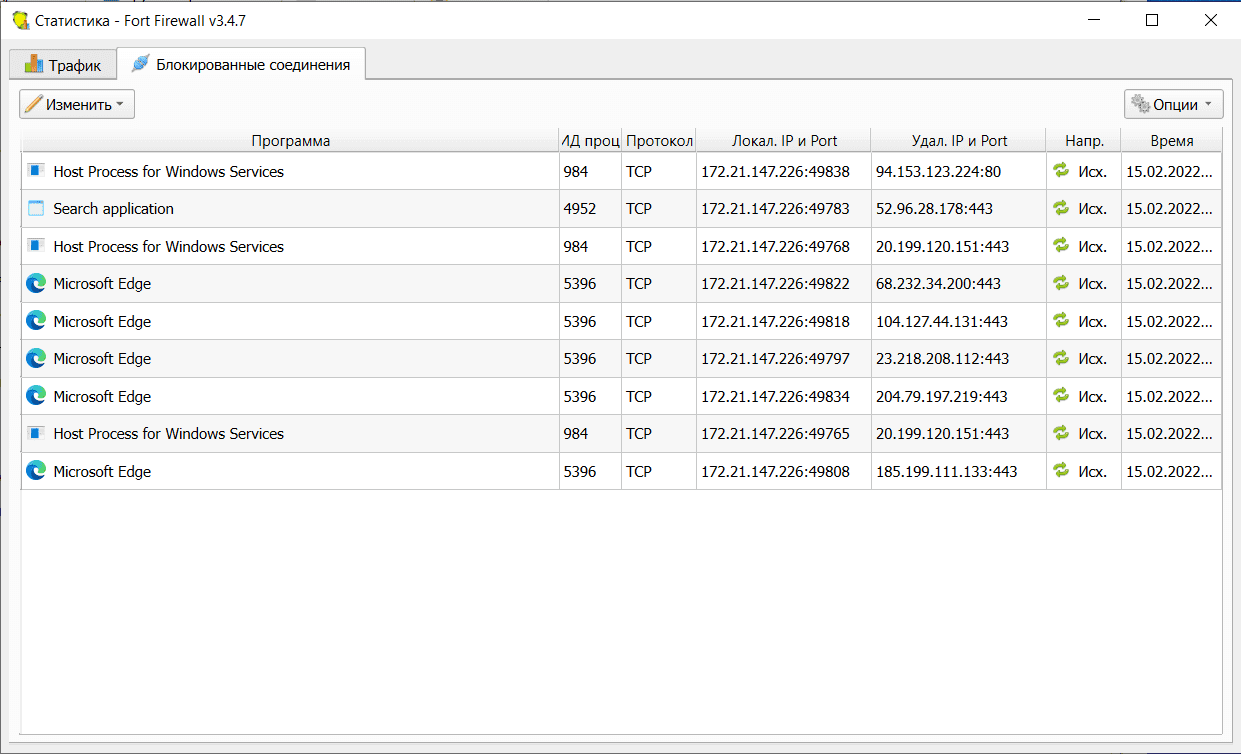Screen dimensions: 1241x754
Task: Click the Время column header
Action: pos(1171,141)
